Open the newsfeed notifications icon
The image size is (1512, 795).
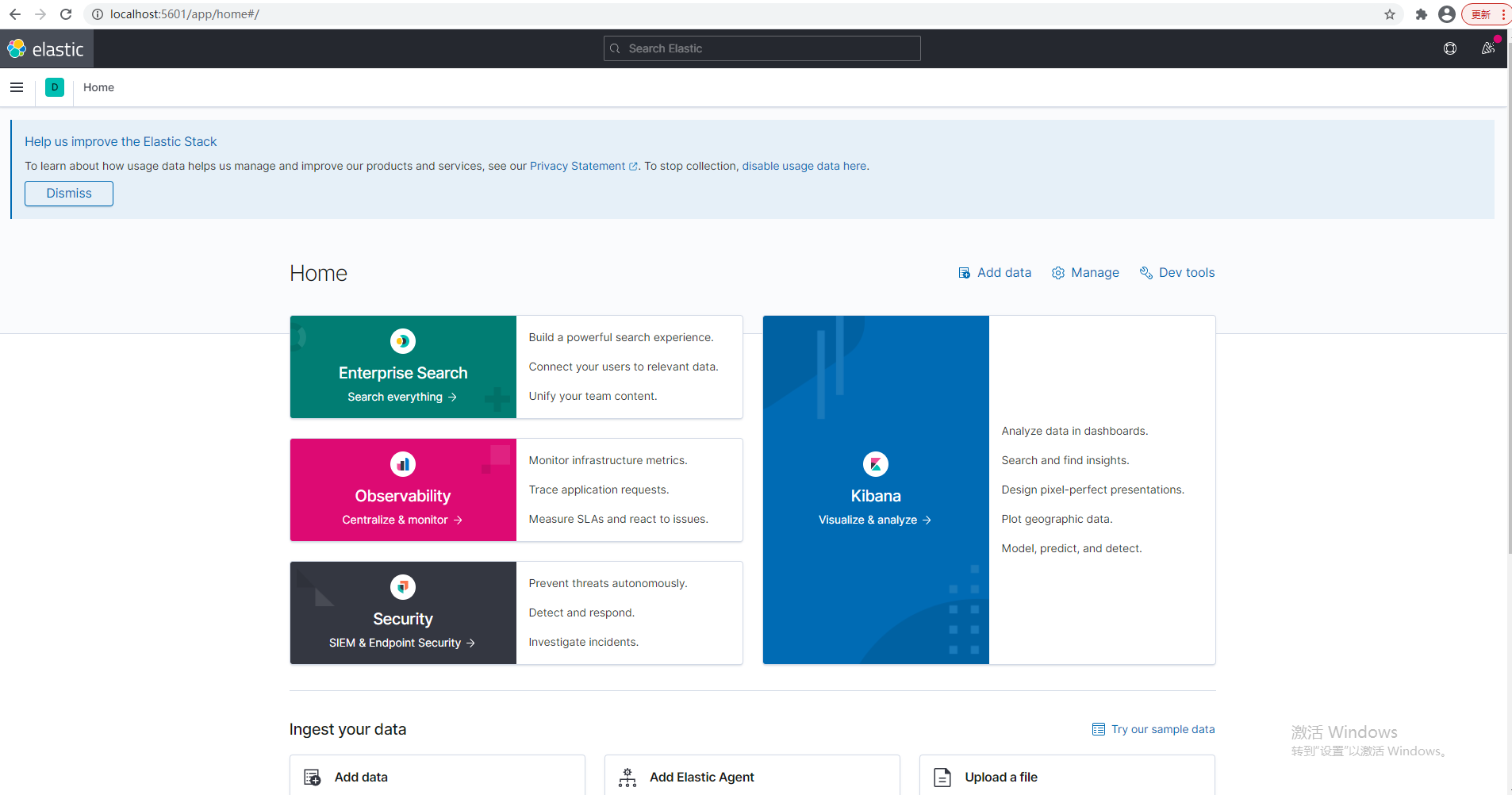(x=1488, y=48)
